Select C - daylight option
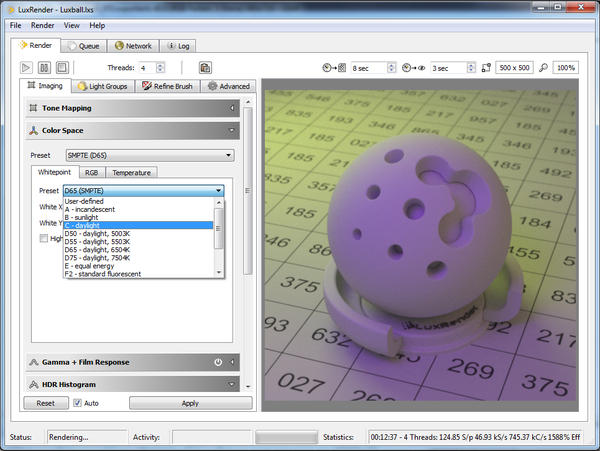 coord(138,225)
